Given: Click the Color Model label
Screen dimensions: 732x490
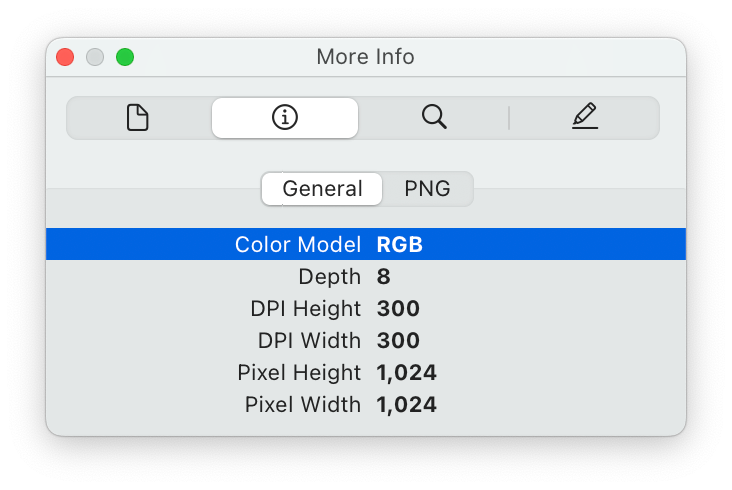Looking at the screenshot, I should [297, 244].
